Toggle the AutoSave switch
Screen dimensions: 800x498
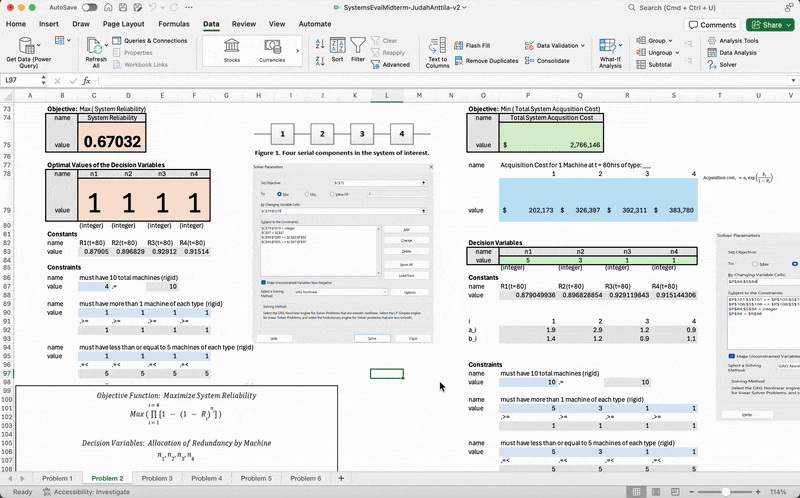89,8
